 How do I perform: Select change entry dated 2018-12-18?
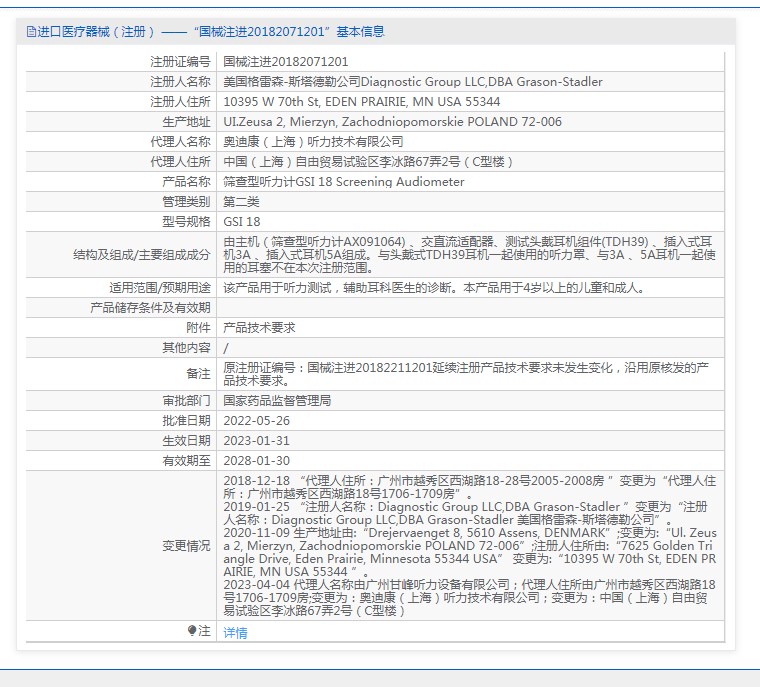pyautogui.click(x=469, y=487)
